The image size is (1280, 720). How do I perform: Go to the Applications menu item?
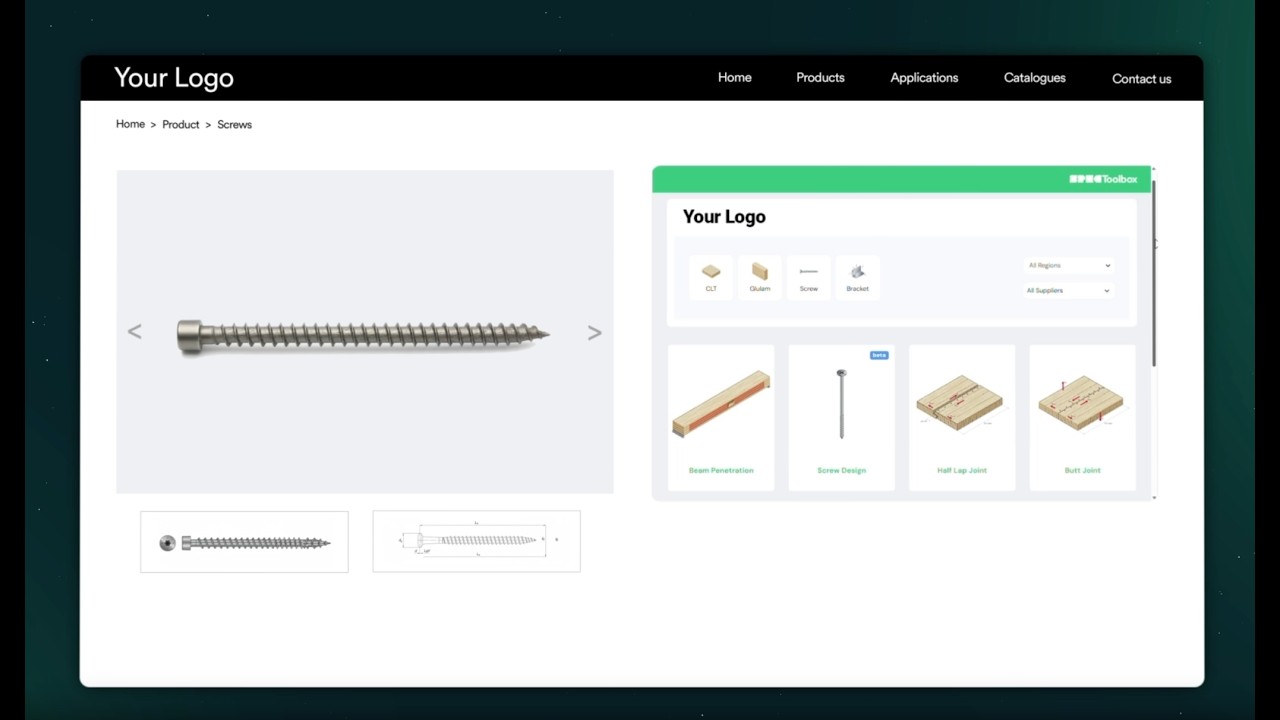pyautogui.click(x=924, y=78)
